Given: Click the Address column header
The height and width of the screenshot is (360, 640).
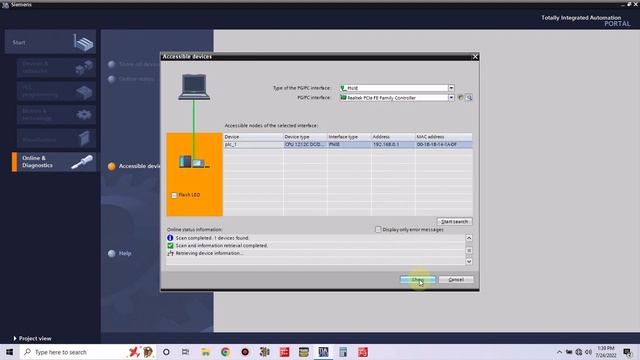Looking at the screenshot, I should pyautogui.click(x=393, y=137).
